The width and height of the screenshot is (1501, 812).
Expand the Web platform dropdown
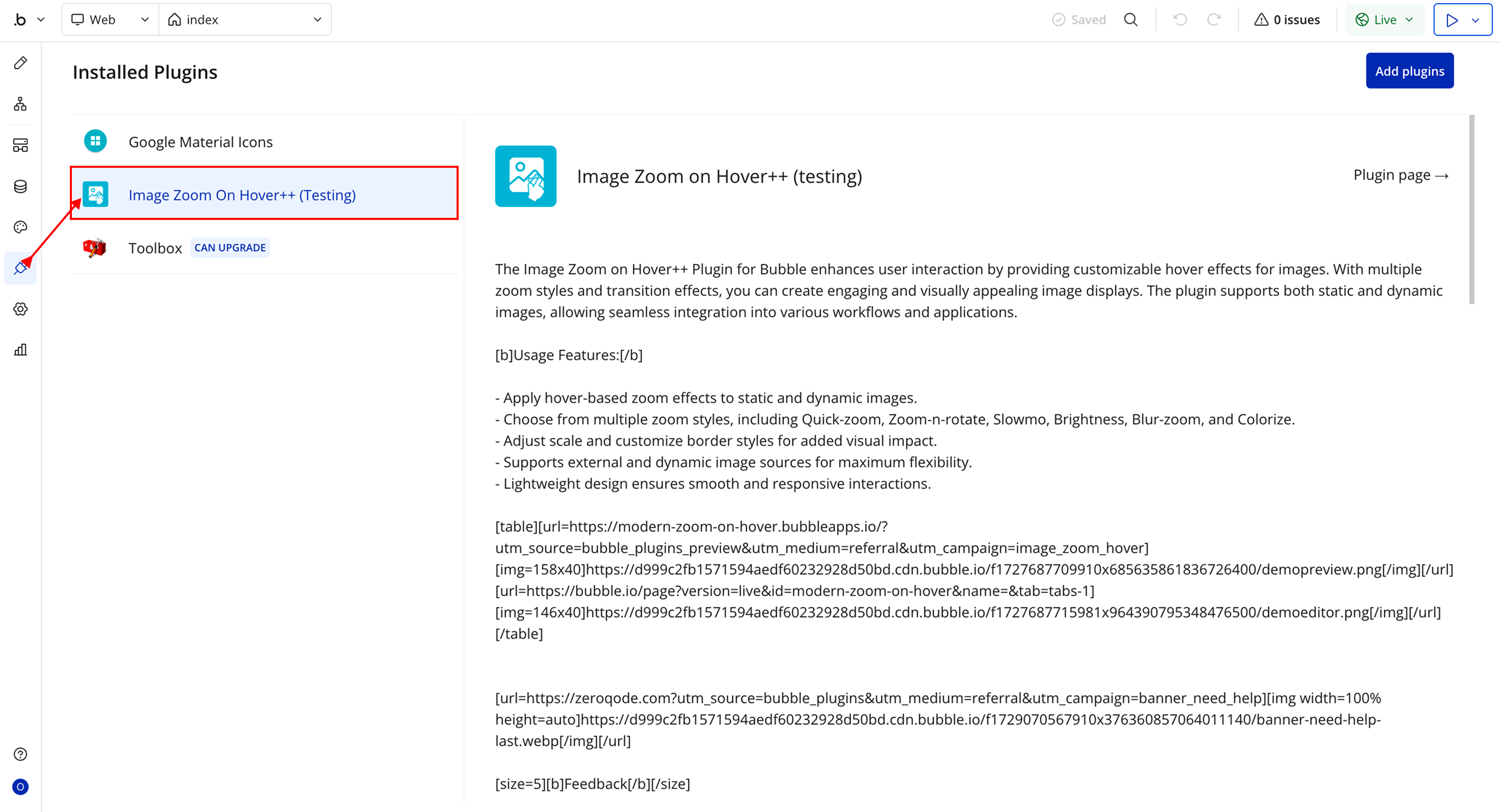pos(109,20)
